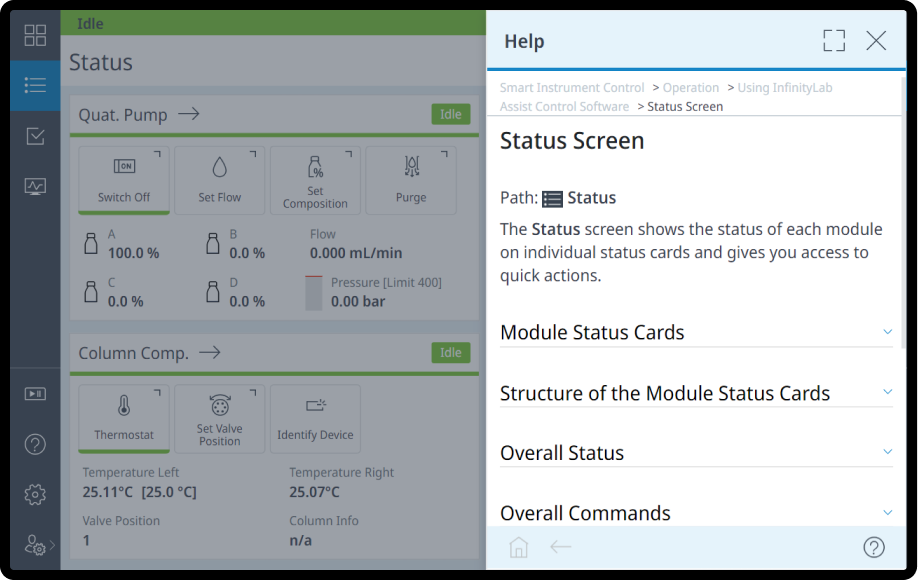Open Smart Instrument Control breadcrumb link
Viewport: 918px width, 580px height.
(x=572, y=88)
